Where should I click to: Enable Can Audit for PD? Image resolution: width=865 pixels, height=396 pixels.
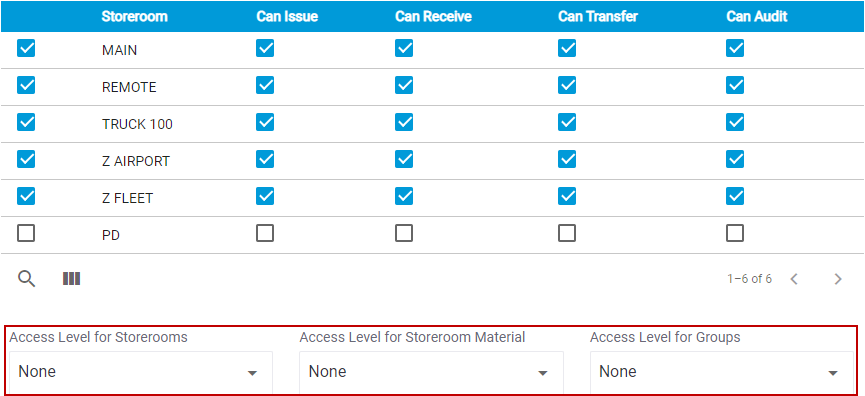735,234
